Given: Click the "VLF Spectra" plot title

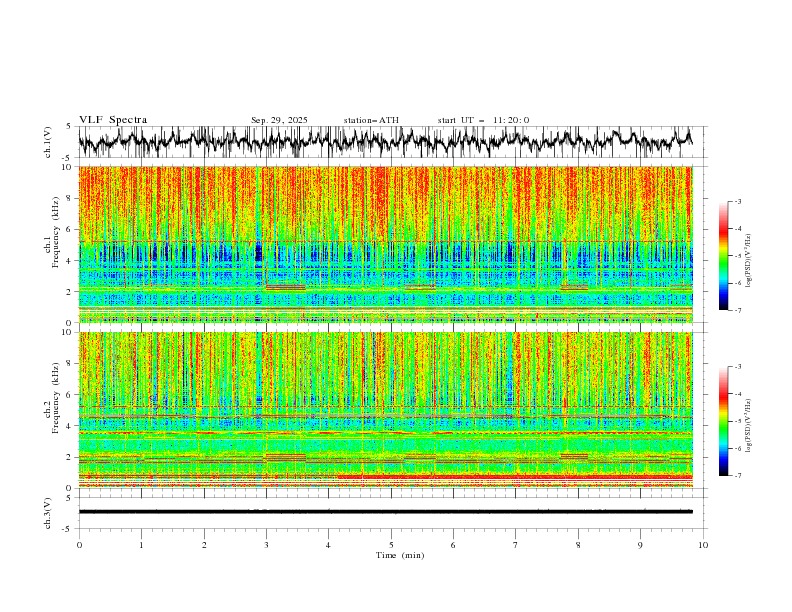Looking at the screenshot, I should pyautogui.click(x=113, y=120).
